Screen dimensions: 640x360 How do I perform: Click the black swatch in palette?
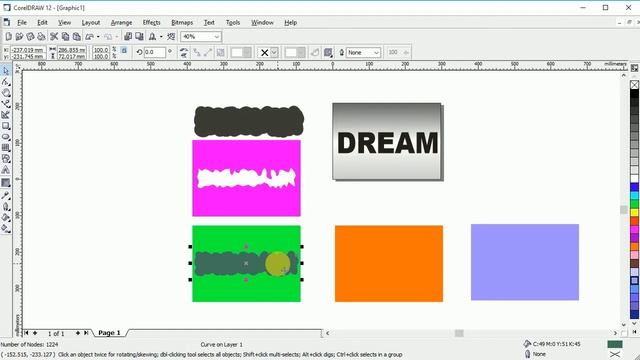pyautogui.click(x=634, y=93)
